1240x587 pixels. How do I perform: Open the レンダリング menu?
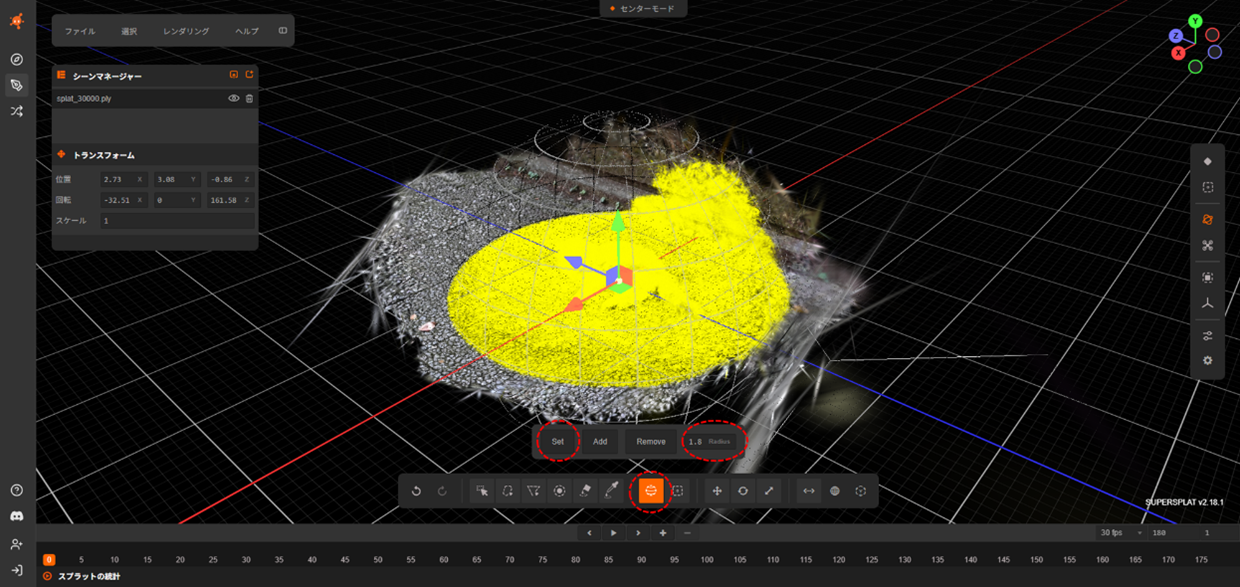186,31
